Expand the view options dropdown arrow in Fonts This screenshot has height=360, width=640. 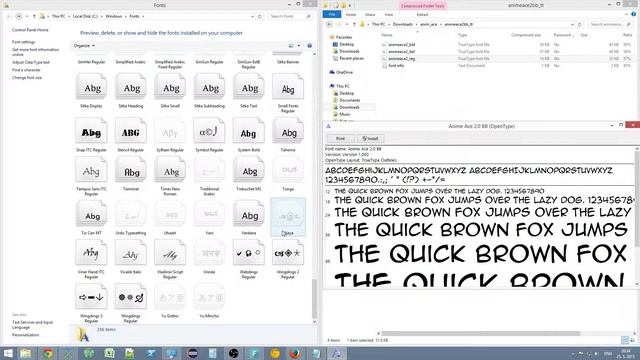[x=299, y=45]
